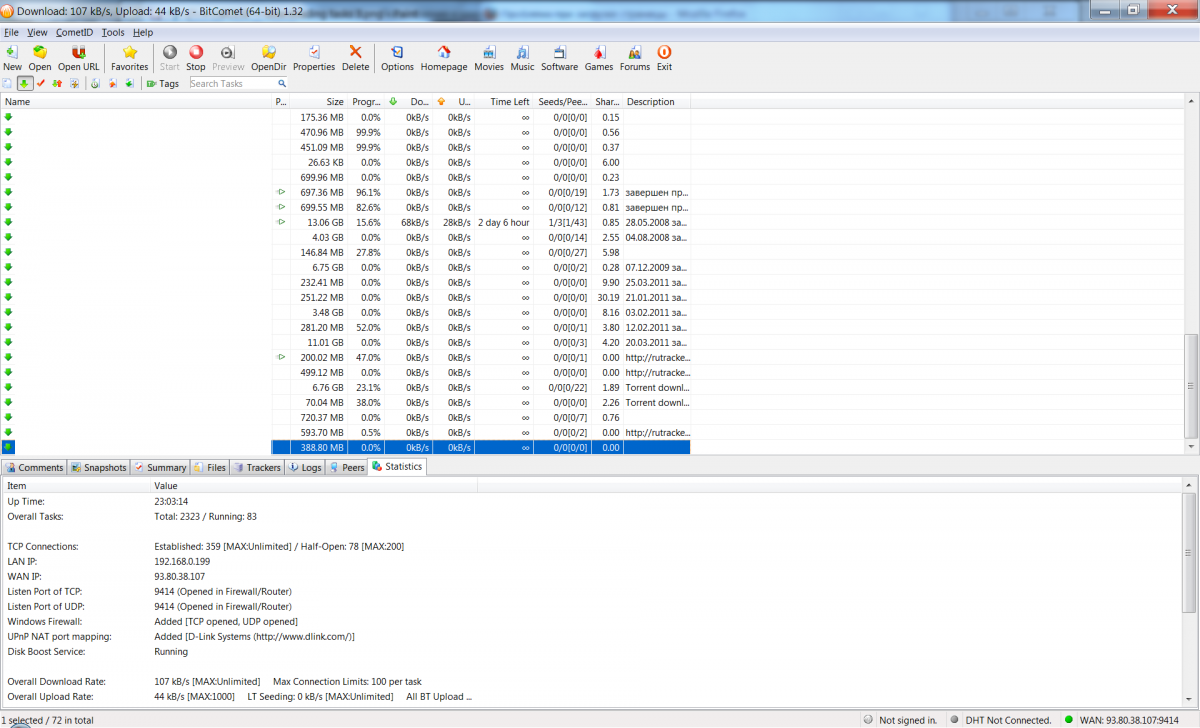
Task: Switch to the Snapshots tab
Action: pos(98,467)
